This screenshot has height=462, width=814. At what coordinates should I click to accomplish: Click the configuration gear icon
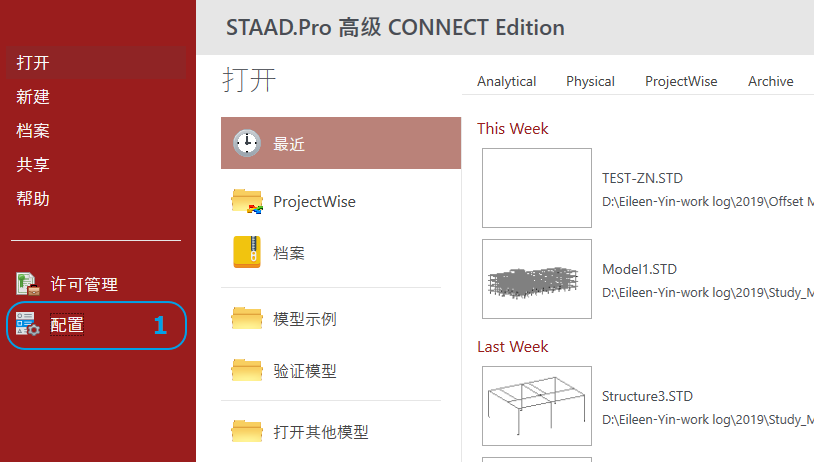pos(27,324)
